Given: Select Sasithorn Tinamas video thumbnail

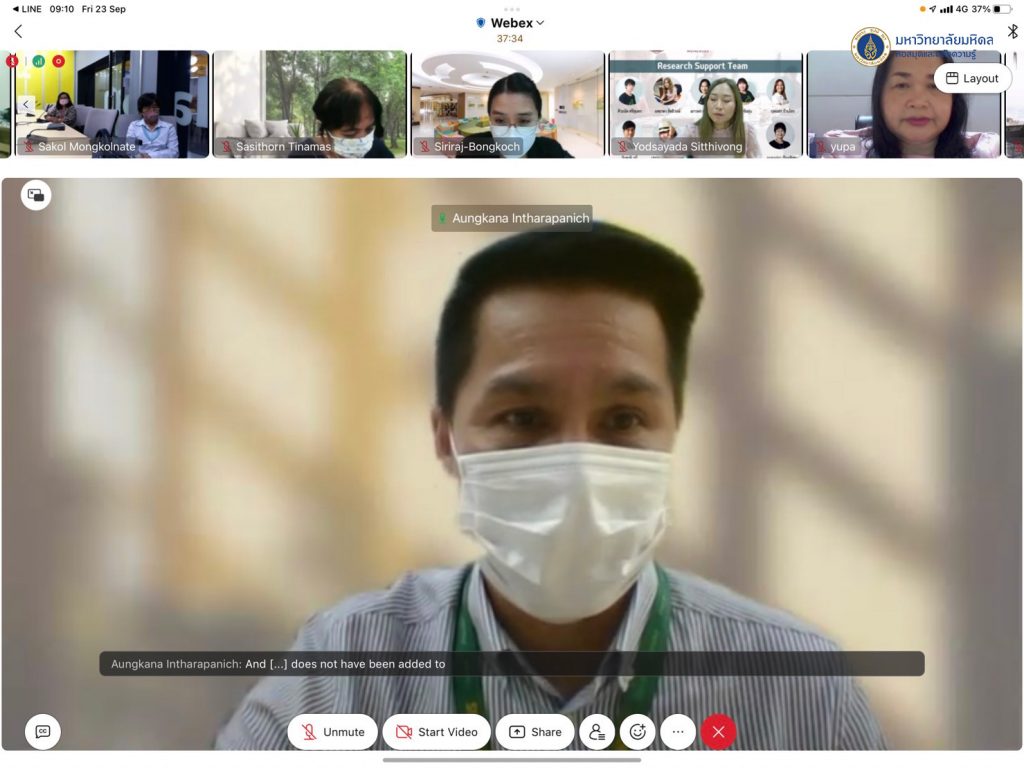Looking at the screenshot, I should point(310,104).
